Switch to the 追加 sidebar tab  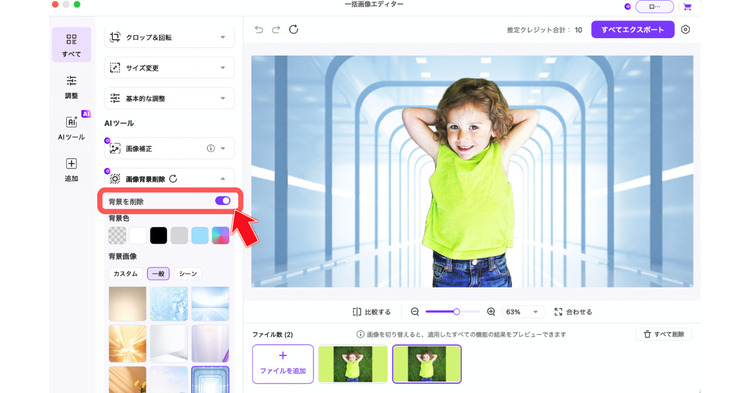(71, 169)
